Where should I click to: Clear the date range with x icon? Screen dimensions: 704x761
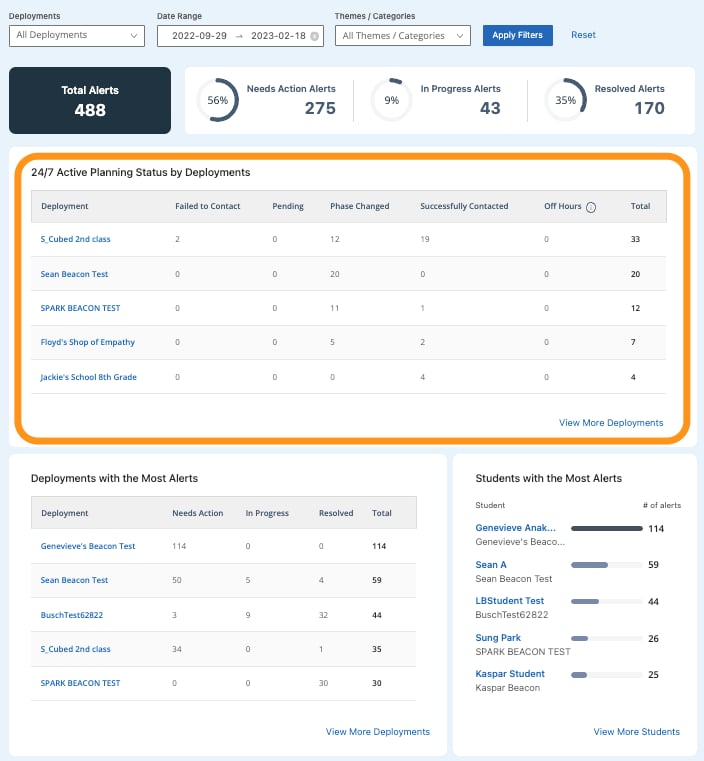pos(314,36)
